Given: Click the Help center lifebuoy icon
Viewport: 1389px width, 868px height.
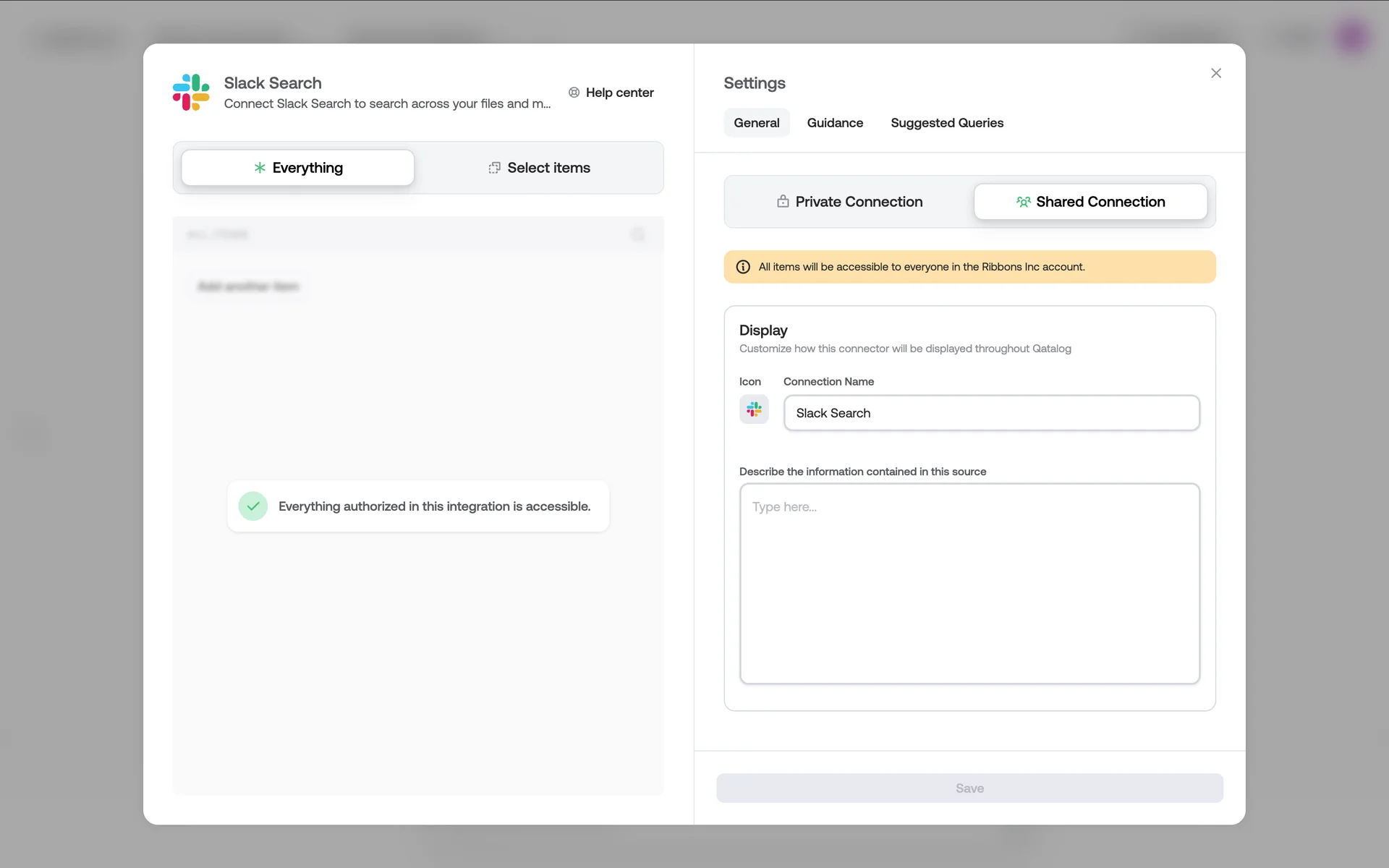Looking at the screenshot, I should (x=574, y=93).
